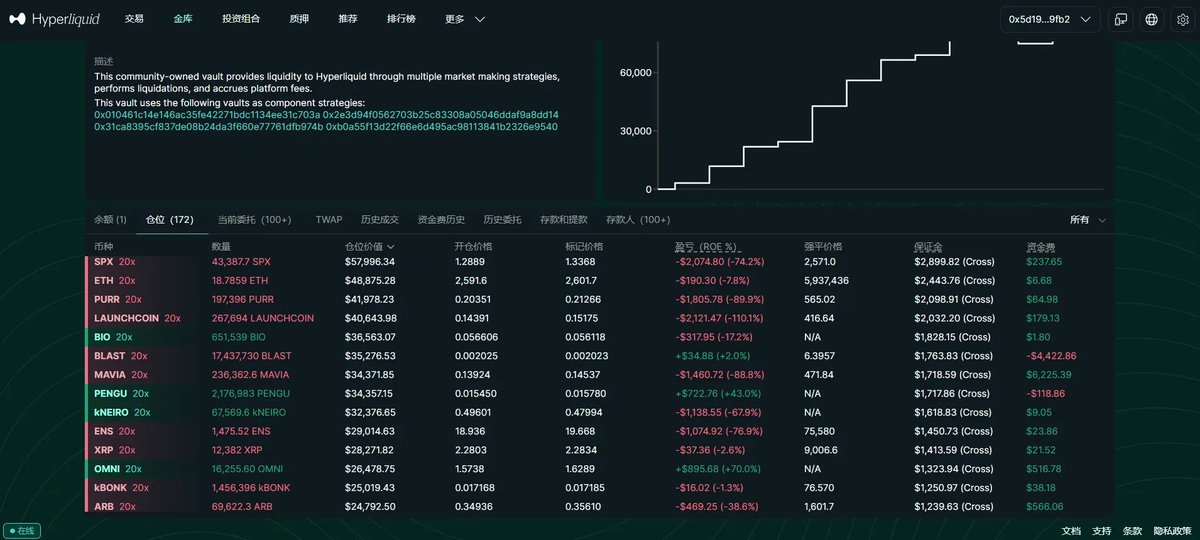Open the device link icon

(x=1122, y=19)
